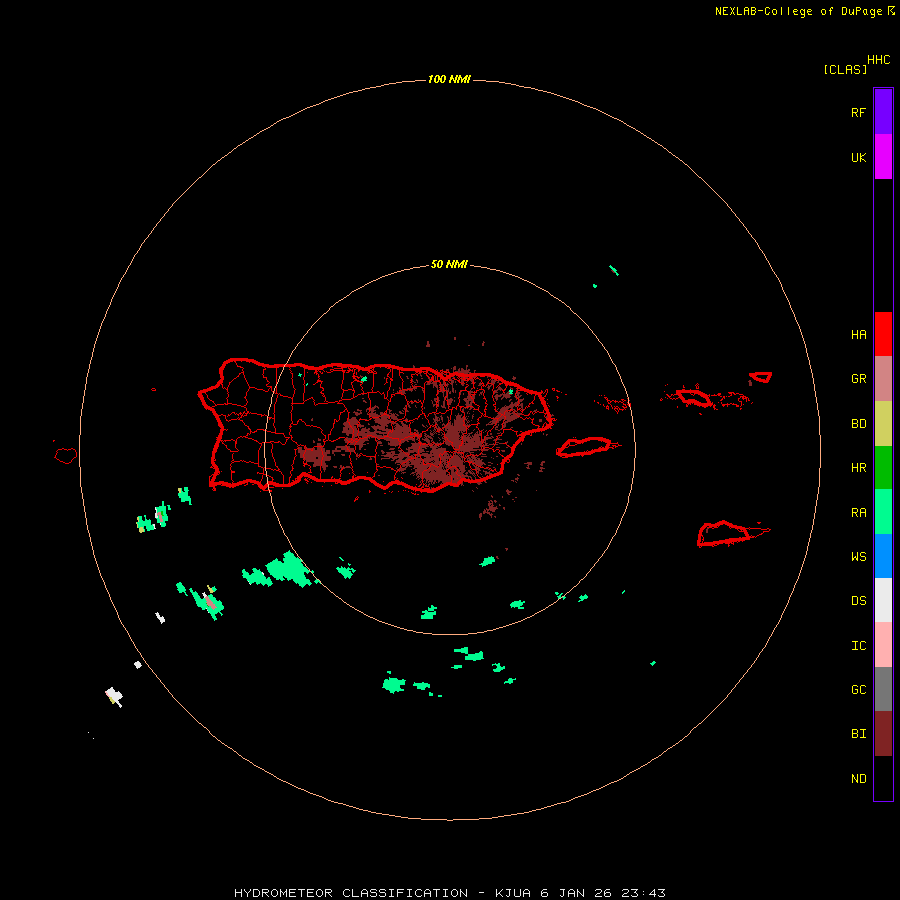Click the BI legend label
Screen dimensions: 900x900
[858, 734]
